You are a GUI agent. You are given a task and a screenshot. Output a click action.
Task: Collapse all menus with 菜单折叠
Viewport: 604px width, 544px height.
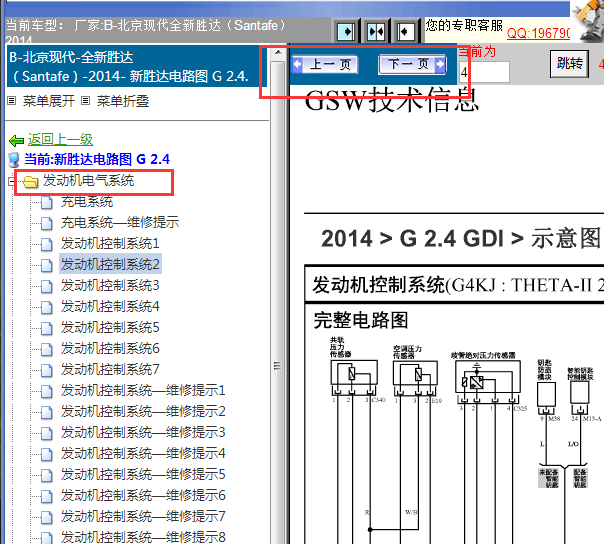click(x=122, y=101)
